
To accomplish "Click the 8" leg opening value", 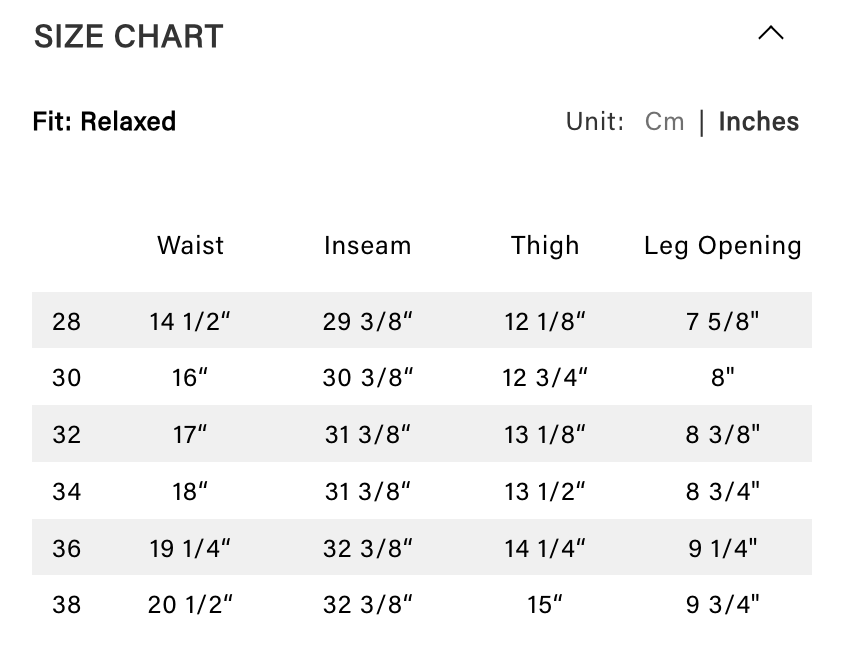I will (722, 378).
